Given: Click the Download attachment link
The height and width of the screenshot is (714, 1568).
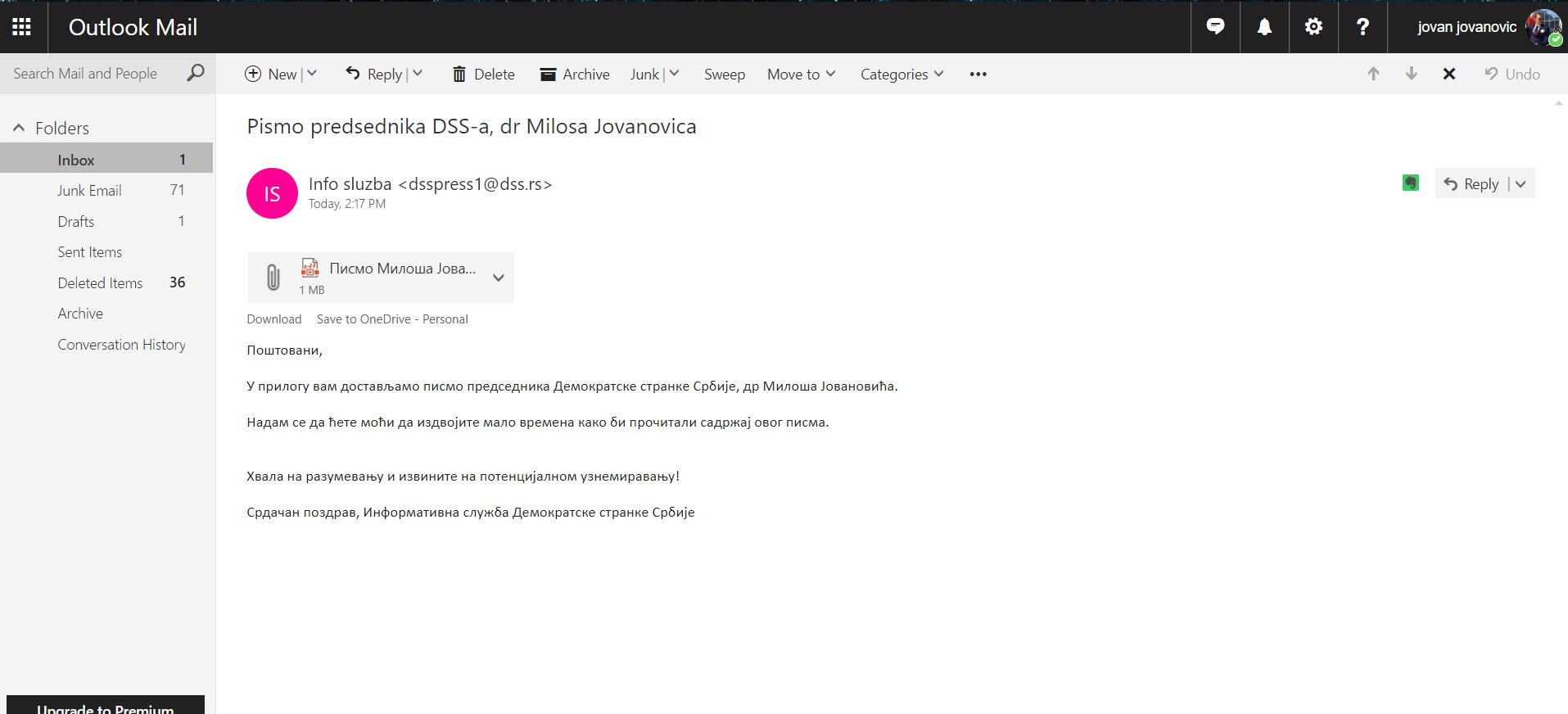Looking at the screenshot, I should click(273, 319).
